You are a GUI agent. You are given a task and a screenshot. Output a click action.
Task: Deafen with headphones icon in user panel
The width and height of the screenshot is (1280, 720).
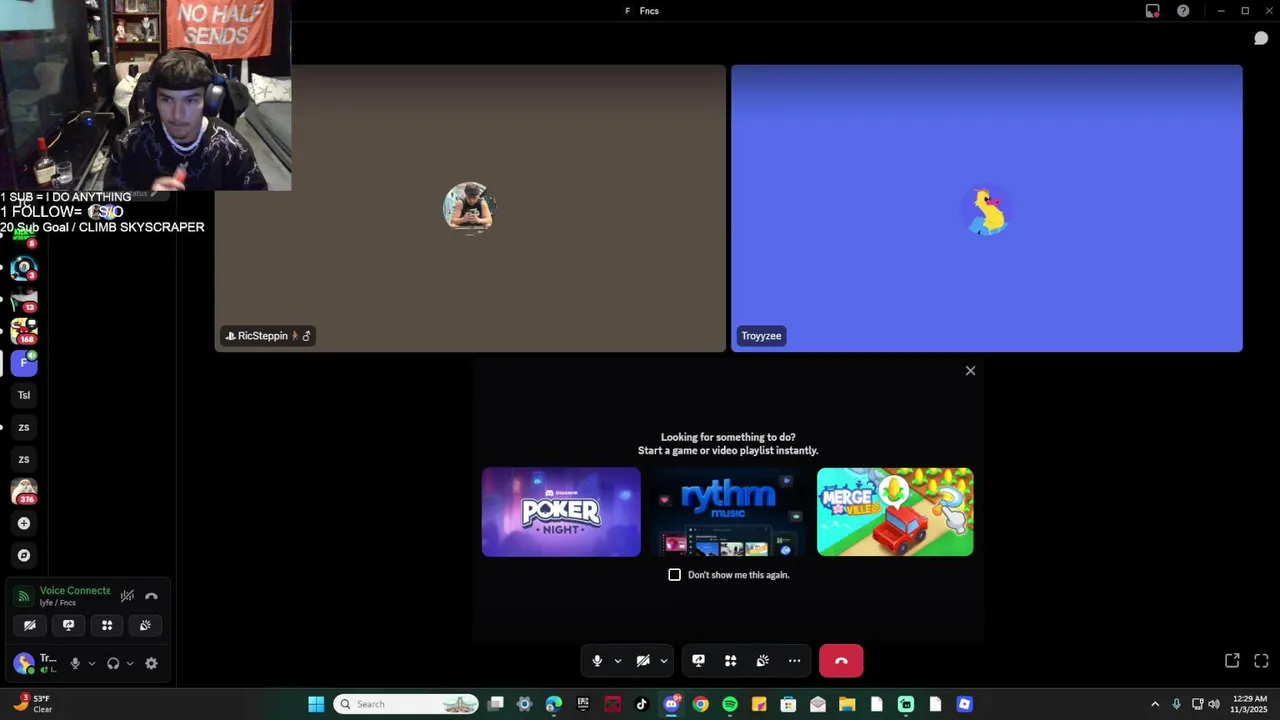pos(113,663)
